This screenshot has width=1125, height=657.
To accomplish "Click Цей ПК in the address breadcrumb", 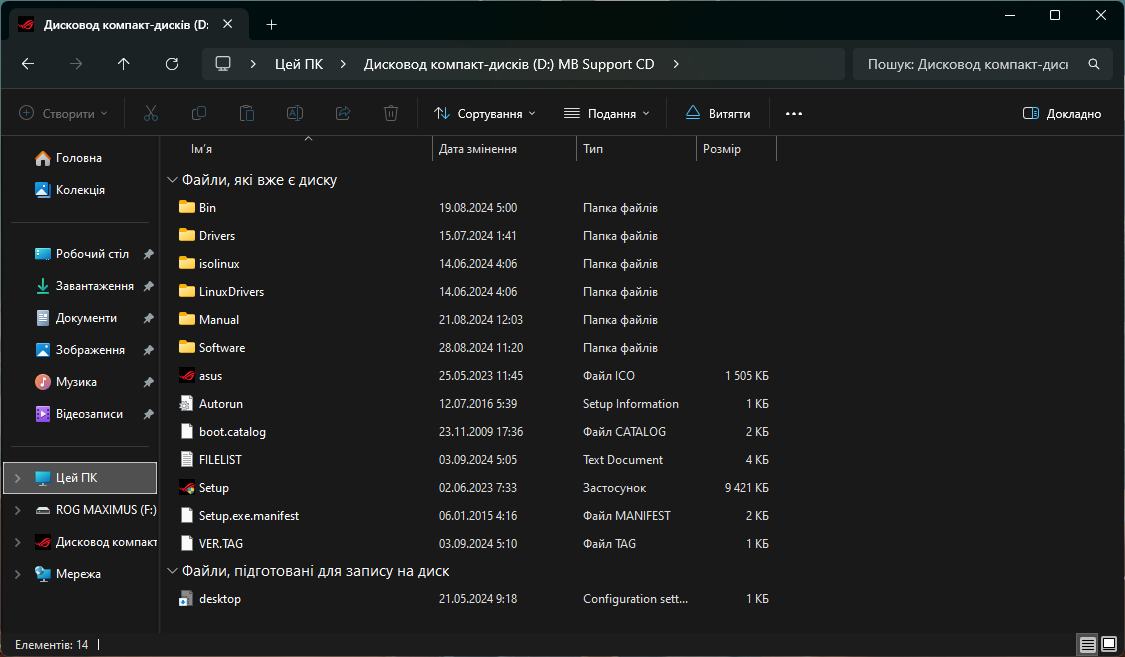I will tap(299, 64).
